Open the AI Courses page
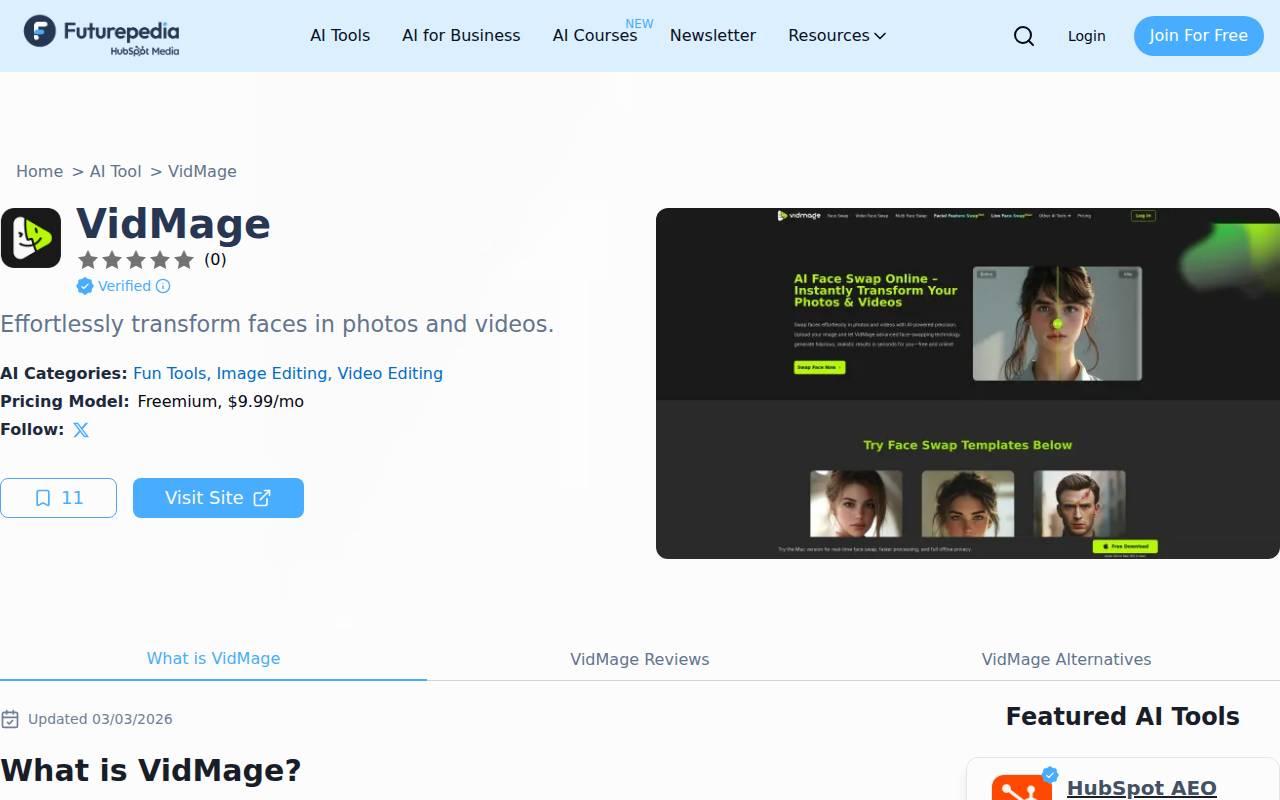 coord(595,35)
